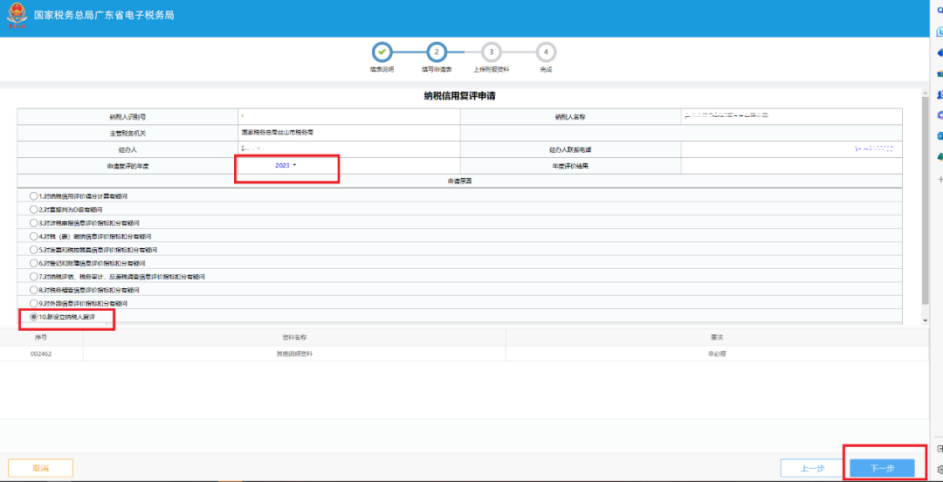943x482 pixels.
Task: Open the Outlook icon in browser sidebar
Action: [939, 135]
